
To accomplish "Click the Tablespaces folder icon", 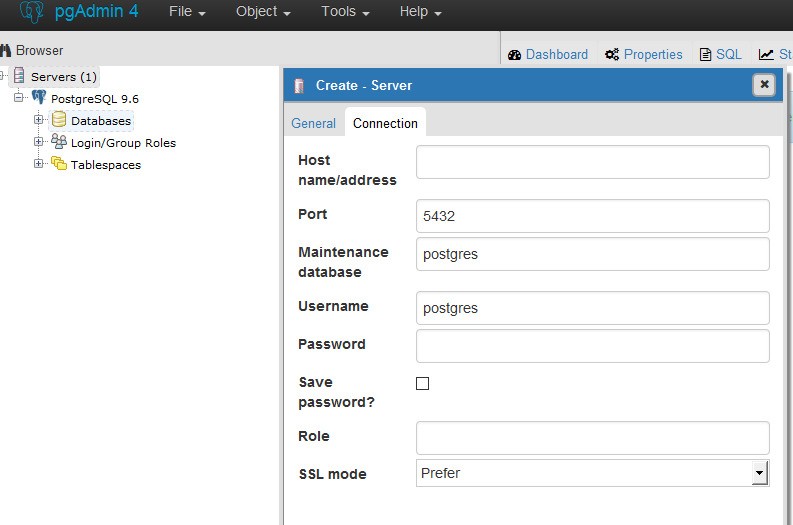I will coord(59,163).
